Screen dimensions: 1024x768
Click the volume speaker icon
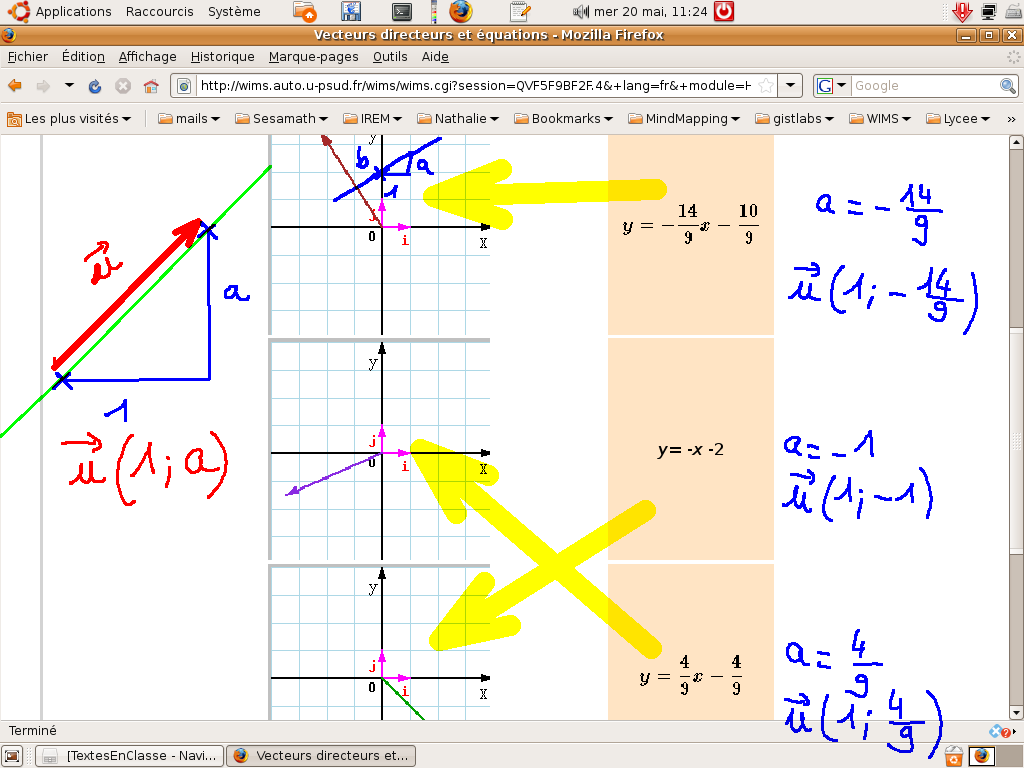(x=580, y=12)
